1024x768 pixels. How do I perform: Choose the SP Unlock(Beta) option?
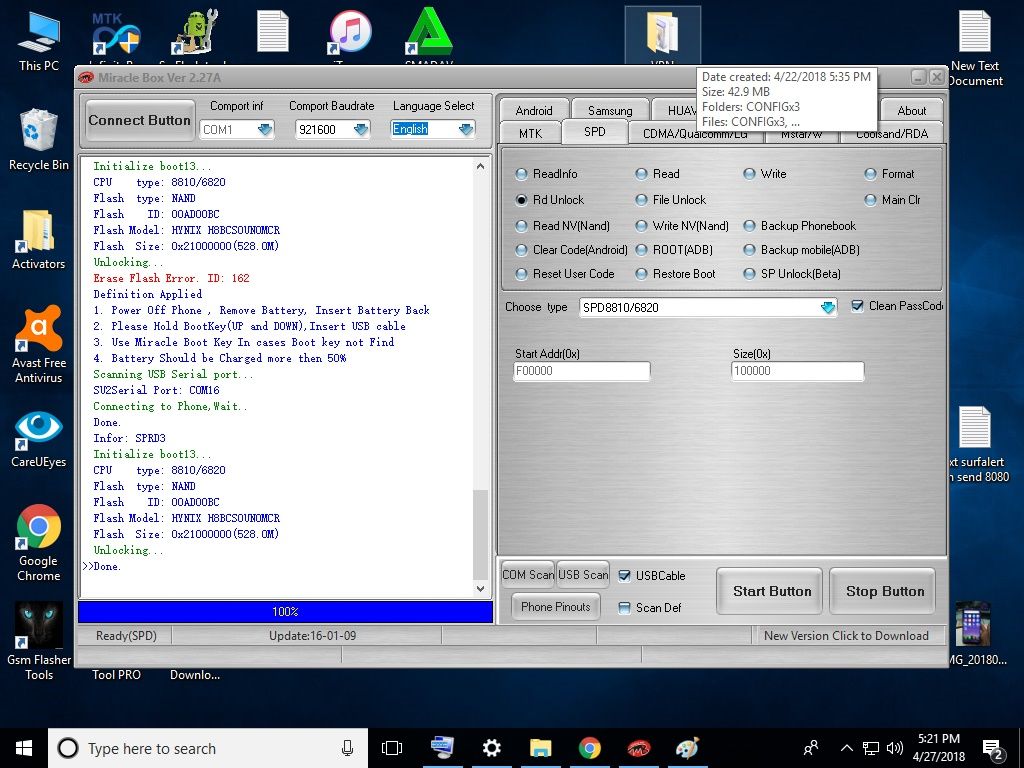point(749,274)
